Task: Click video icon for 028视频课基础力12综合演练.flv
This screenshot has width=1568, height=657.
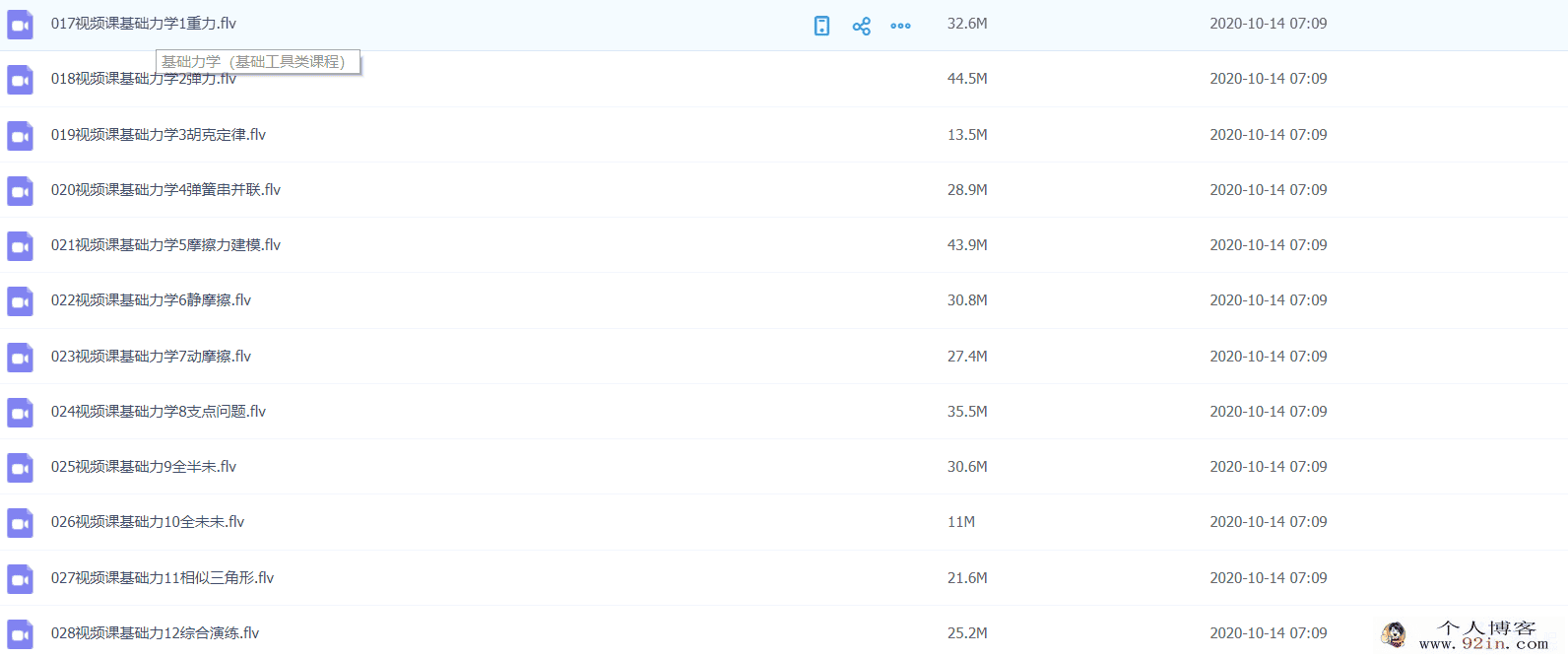Action: coord(20,634)
